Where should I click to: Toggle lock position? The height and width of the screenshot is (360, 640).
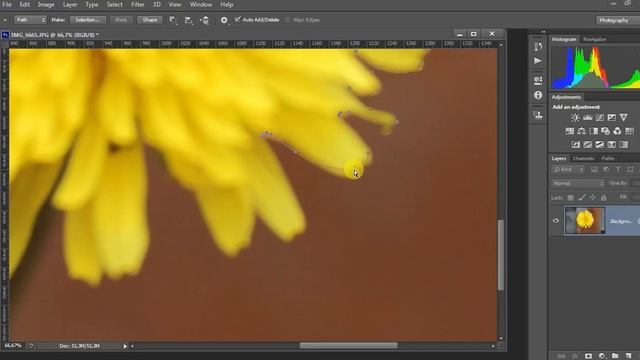[x=593, y=198]
